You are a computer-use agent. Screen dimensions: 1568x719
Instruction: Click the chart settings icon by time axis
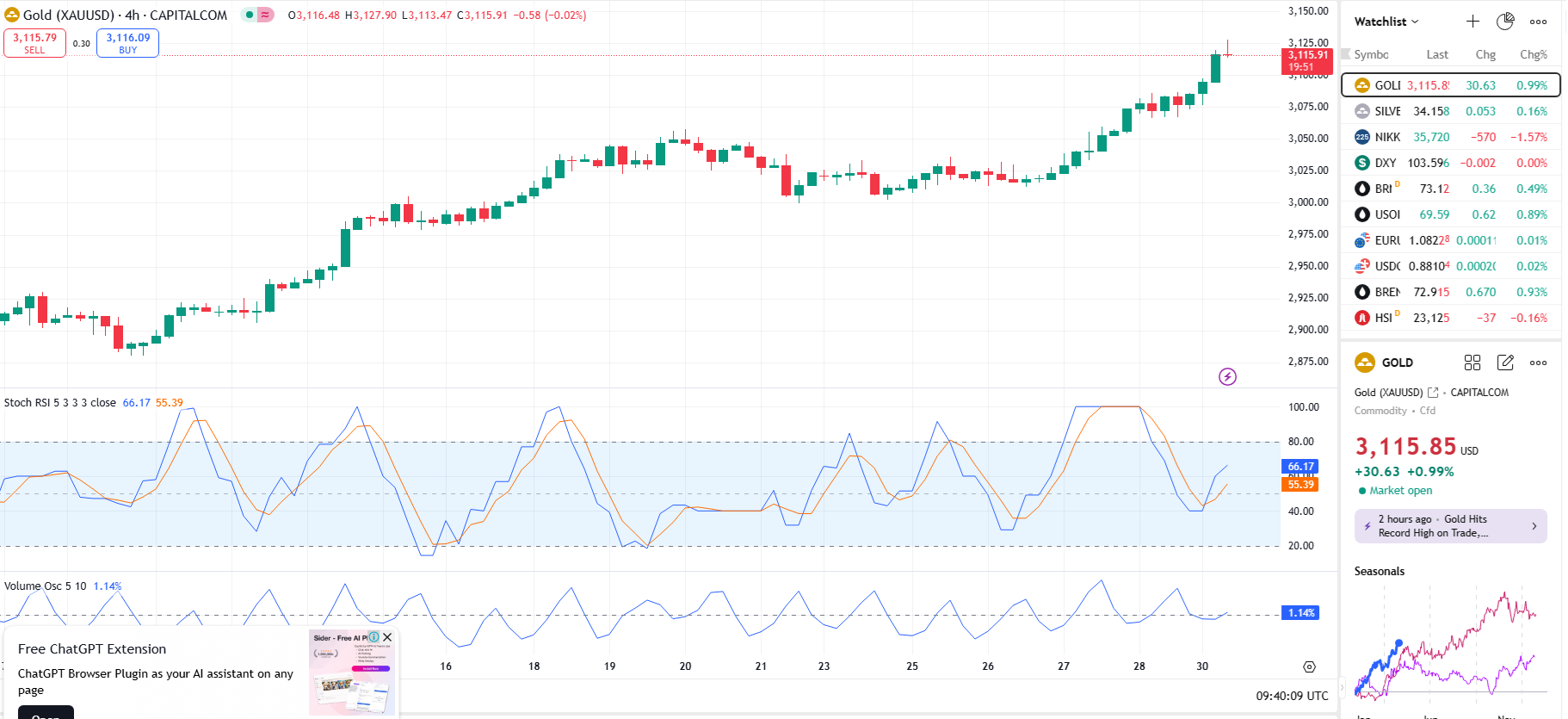pyautogui.click(x=1309, y=666)
